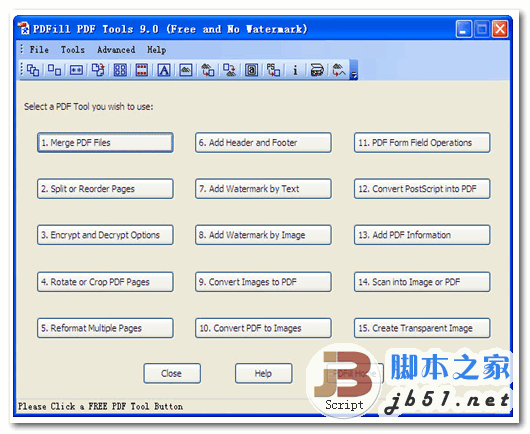Screen dimensions: 530x434
Task: Minimize the PDFill PDF Tools window
Action: 464,29
